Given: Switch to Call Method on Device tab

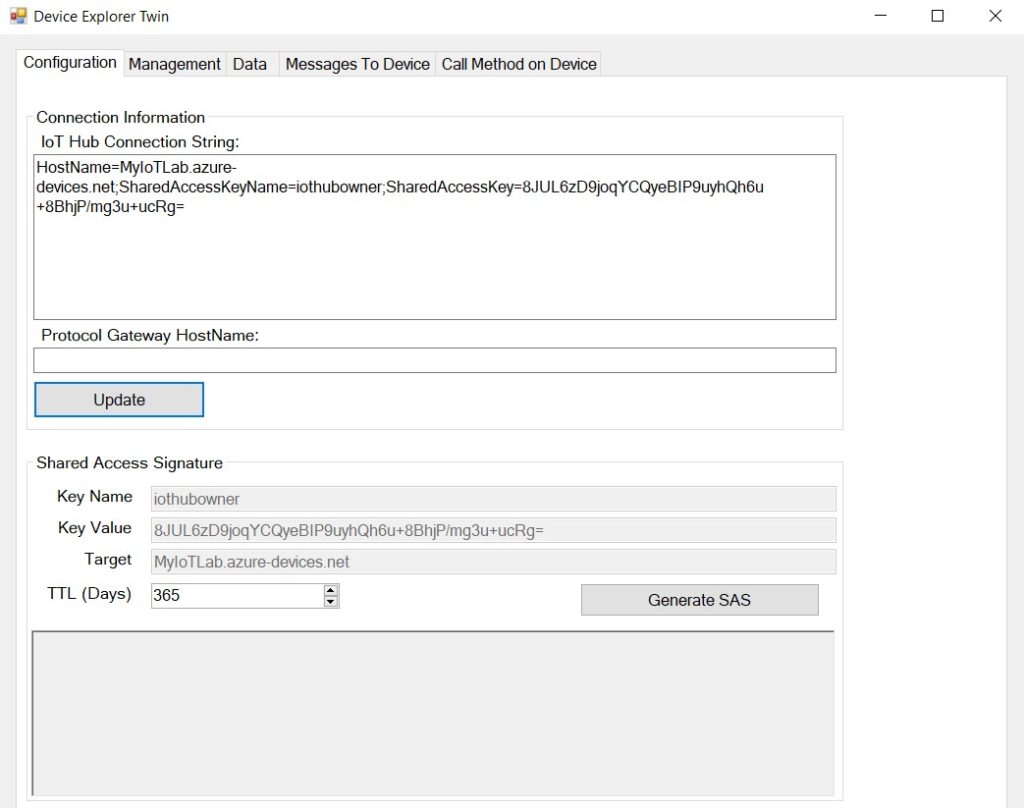Looking at the screenshot, I should click(x=518, y=63).
